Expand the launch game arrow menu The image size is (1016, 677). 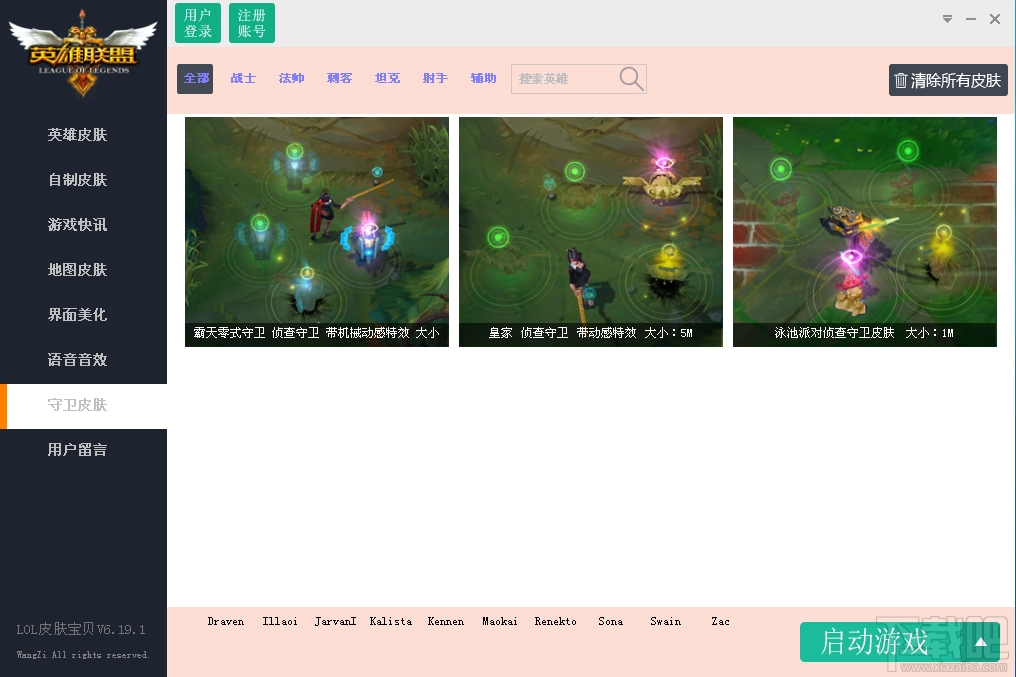coord(981,642)
